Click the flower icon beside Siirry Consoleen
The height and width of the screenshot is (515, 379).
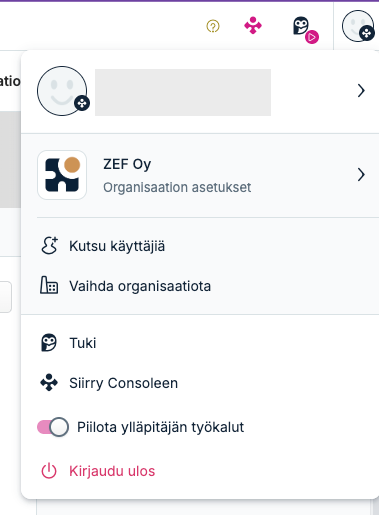[49, 382]
